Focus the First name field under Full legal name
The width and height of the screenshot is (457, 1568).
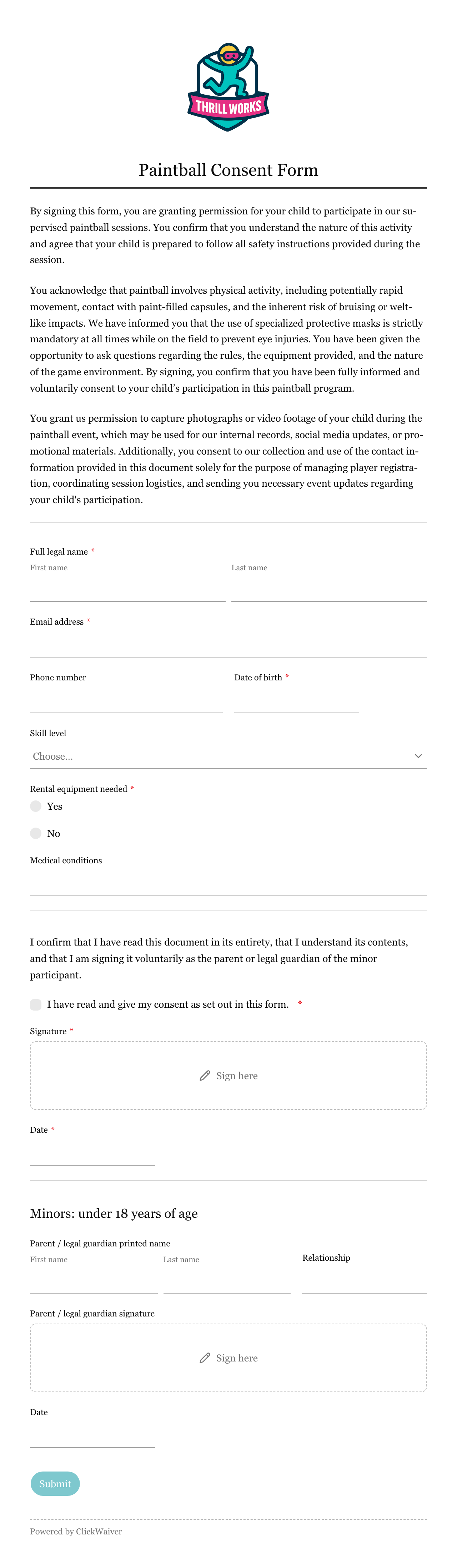128,589
